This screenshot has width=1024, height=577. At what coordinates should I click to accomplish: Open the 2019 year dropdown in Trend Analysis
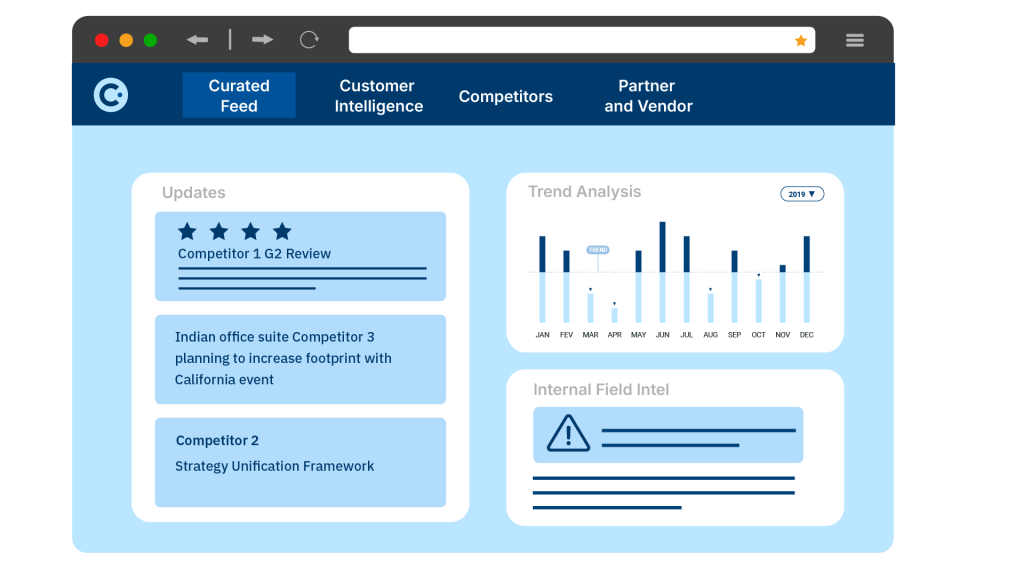tap(802, 194)
